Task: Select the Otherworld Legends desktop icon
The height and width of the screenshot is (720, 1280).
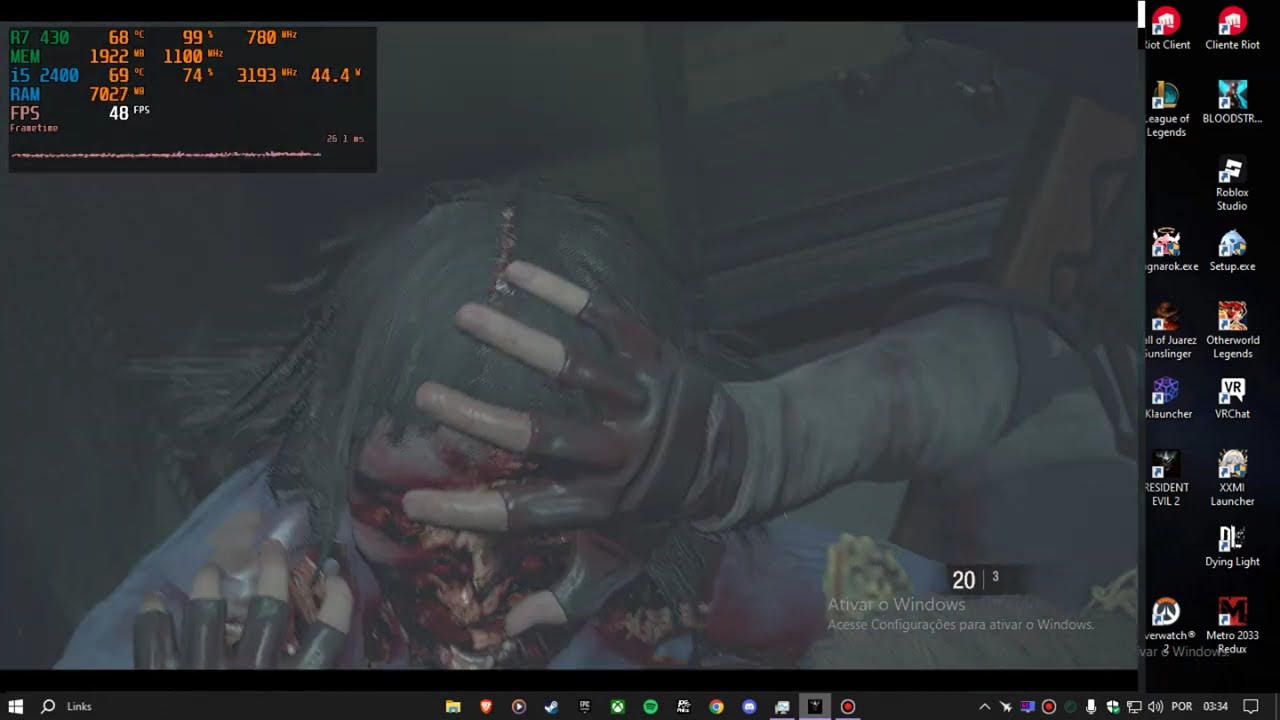Action: click(1232, 331)
